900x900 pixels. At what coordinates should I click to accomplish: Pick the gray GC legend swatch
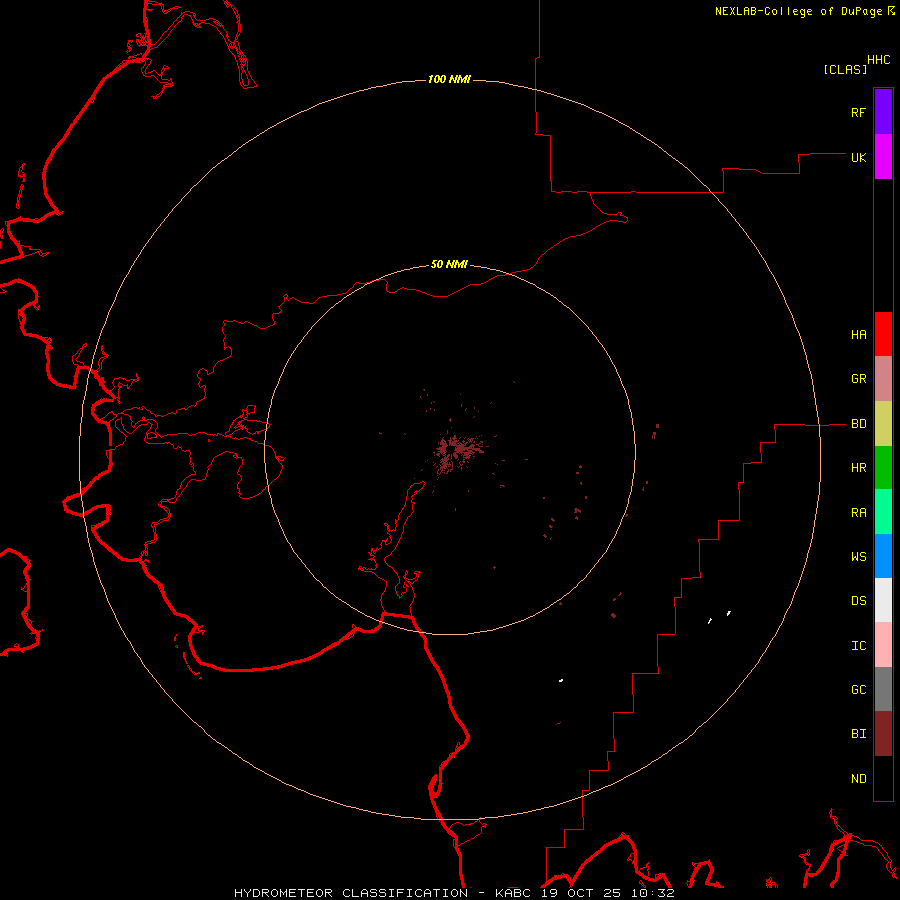click(883, 689)
